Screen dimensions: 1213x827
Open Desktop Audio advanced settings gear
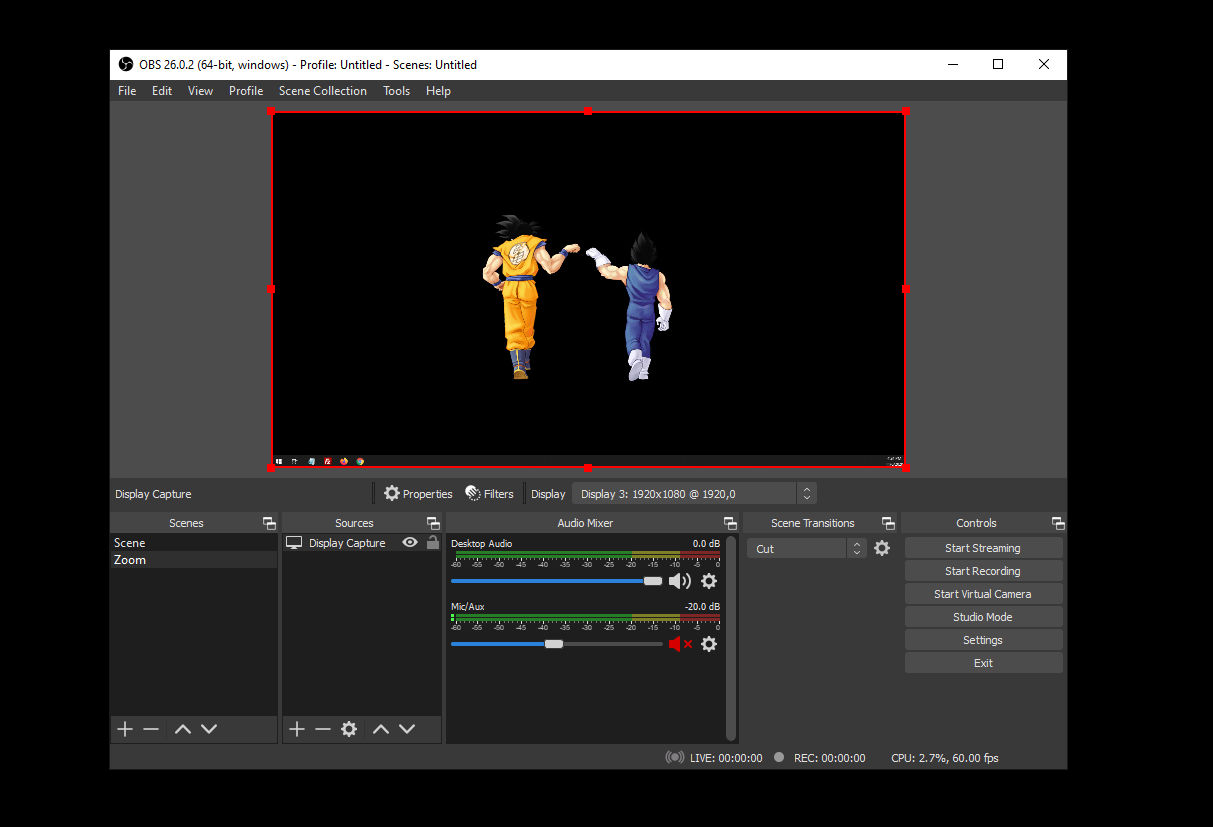(x=709, y=581)
